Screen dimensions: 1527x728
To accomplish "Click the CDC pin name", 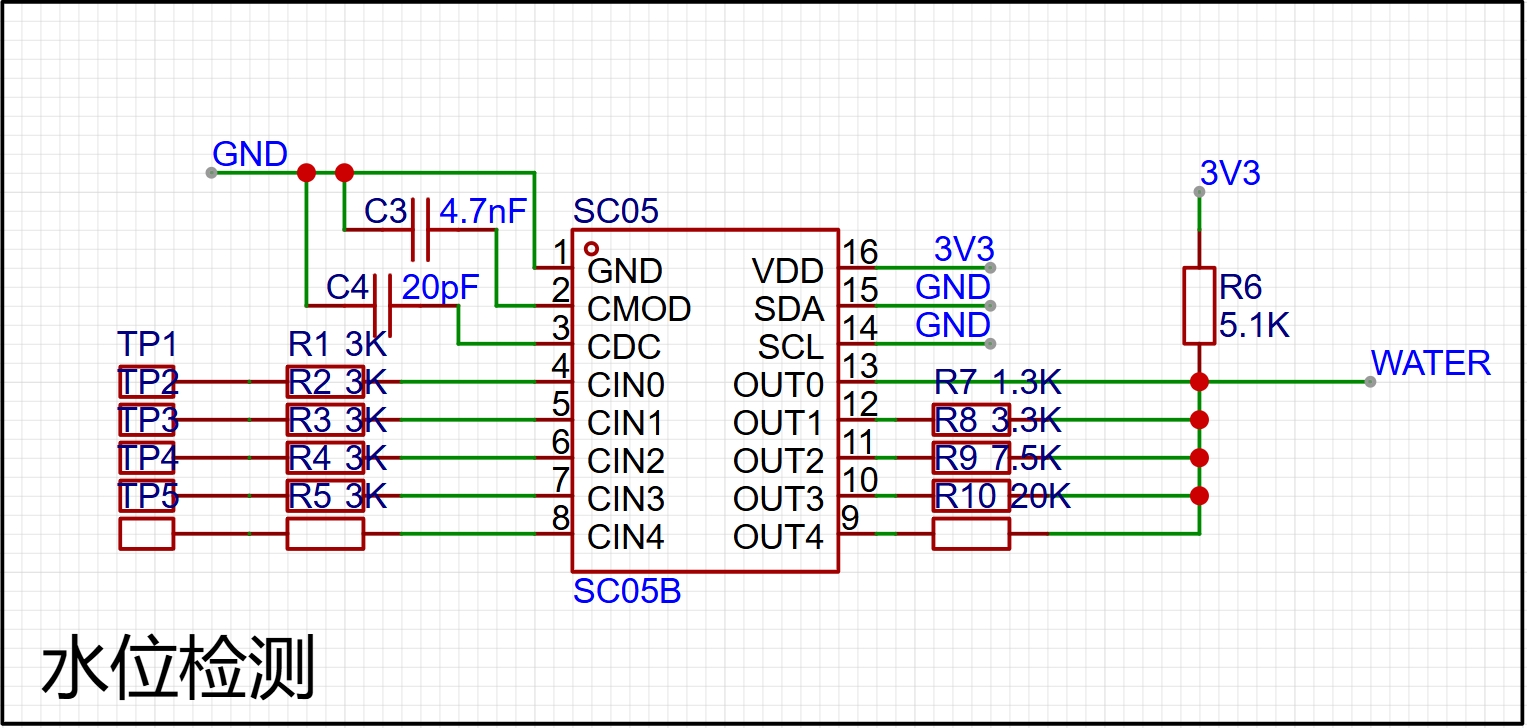I will (x=625, y=347).
